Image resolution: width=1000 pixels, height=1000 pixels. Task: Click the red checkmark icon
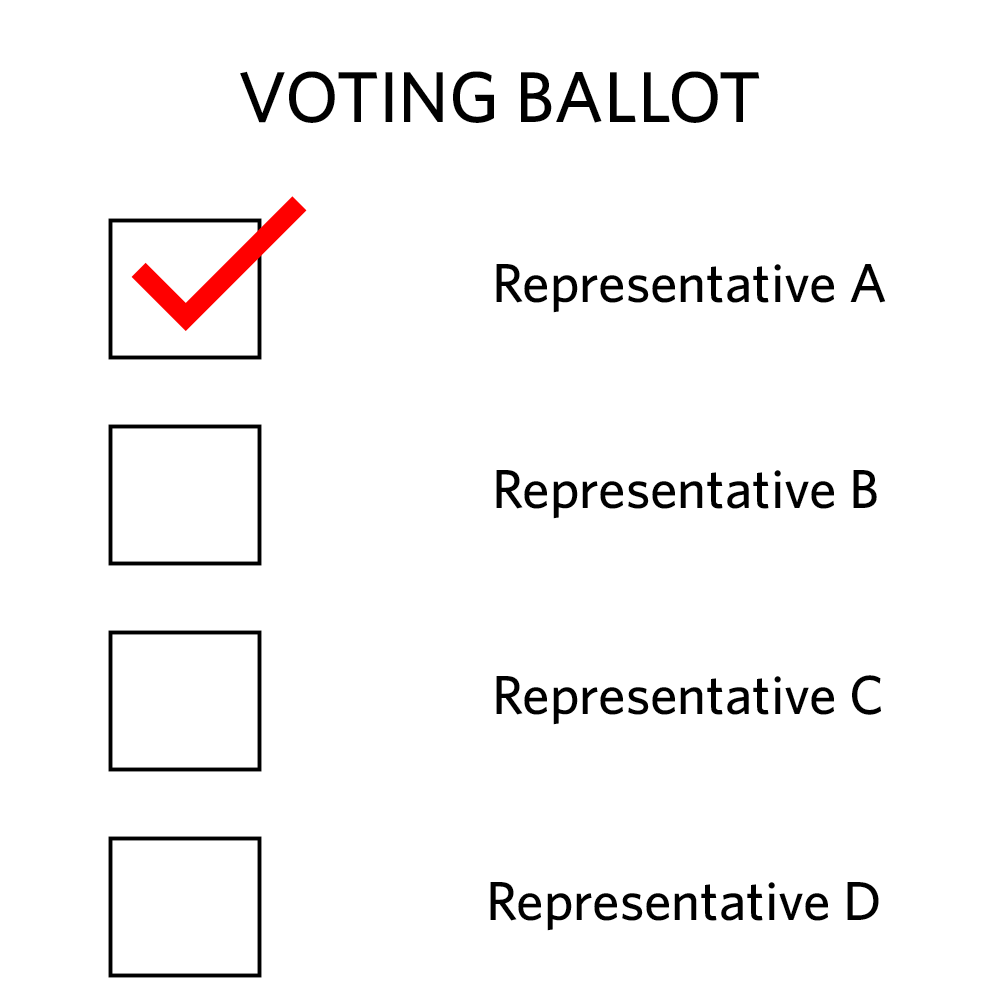[x=219, y=263]
